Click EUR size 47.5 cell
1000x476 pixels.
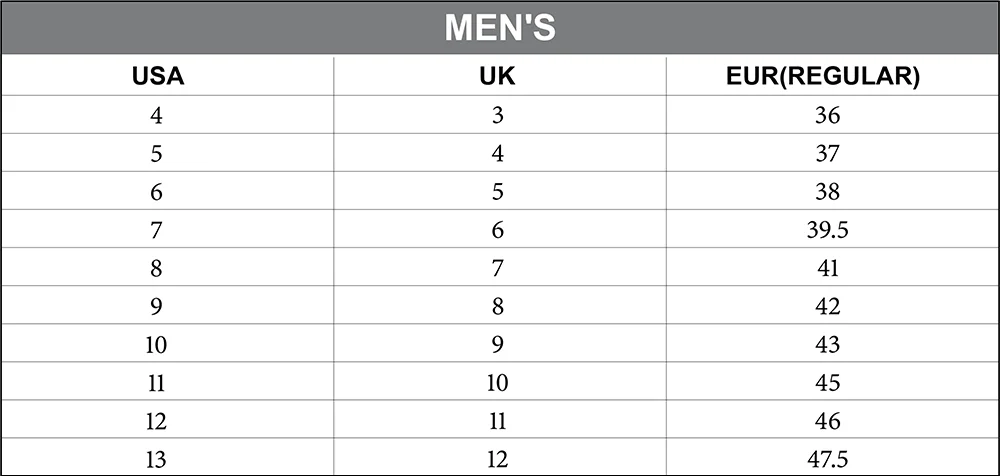pyautogui.click(x=827, y=460)
